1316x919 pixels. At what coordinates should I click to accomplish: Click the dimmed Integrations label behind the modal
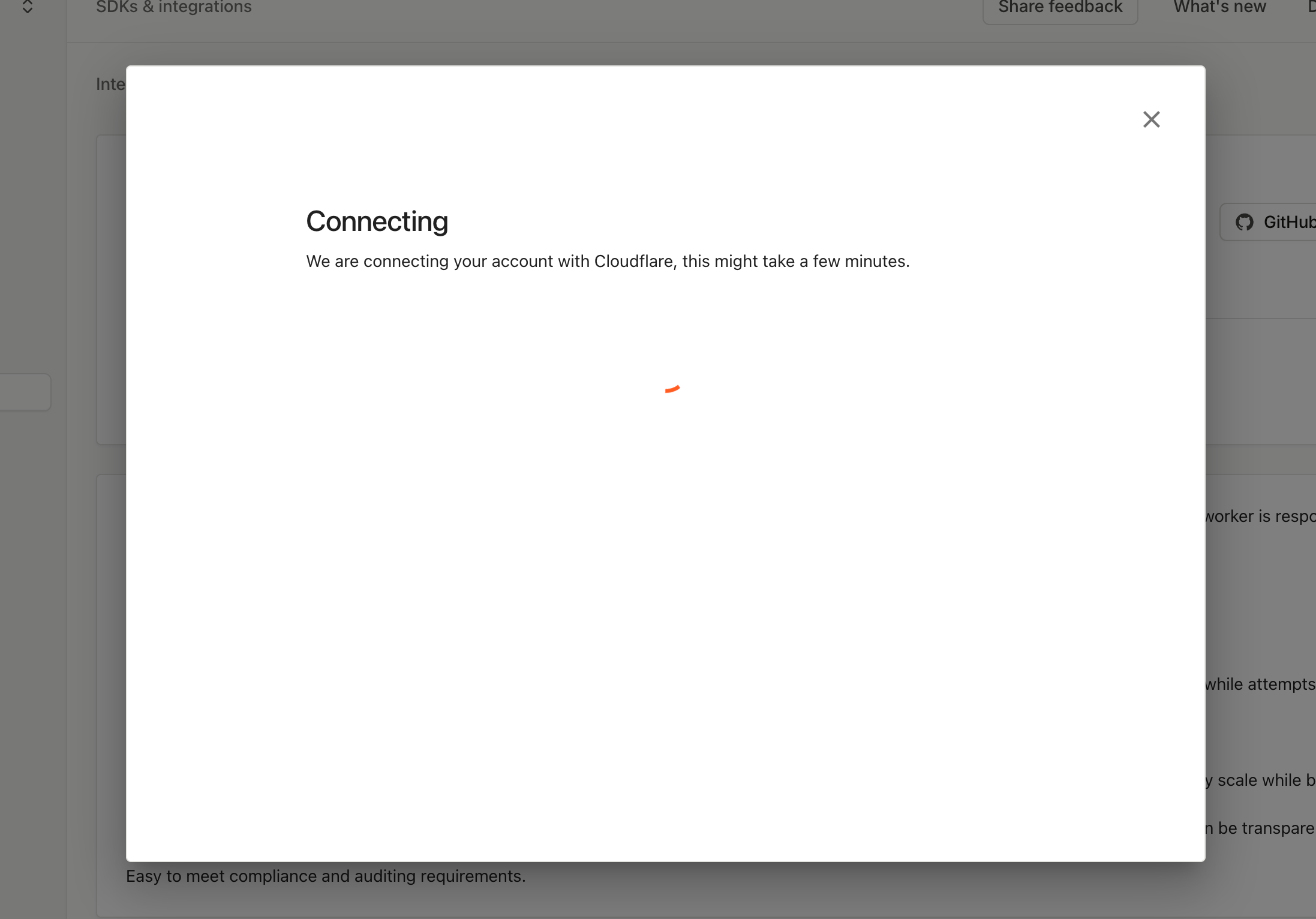coord(110,84)
